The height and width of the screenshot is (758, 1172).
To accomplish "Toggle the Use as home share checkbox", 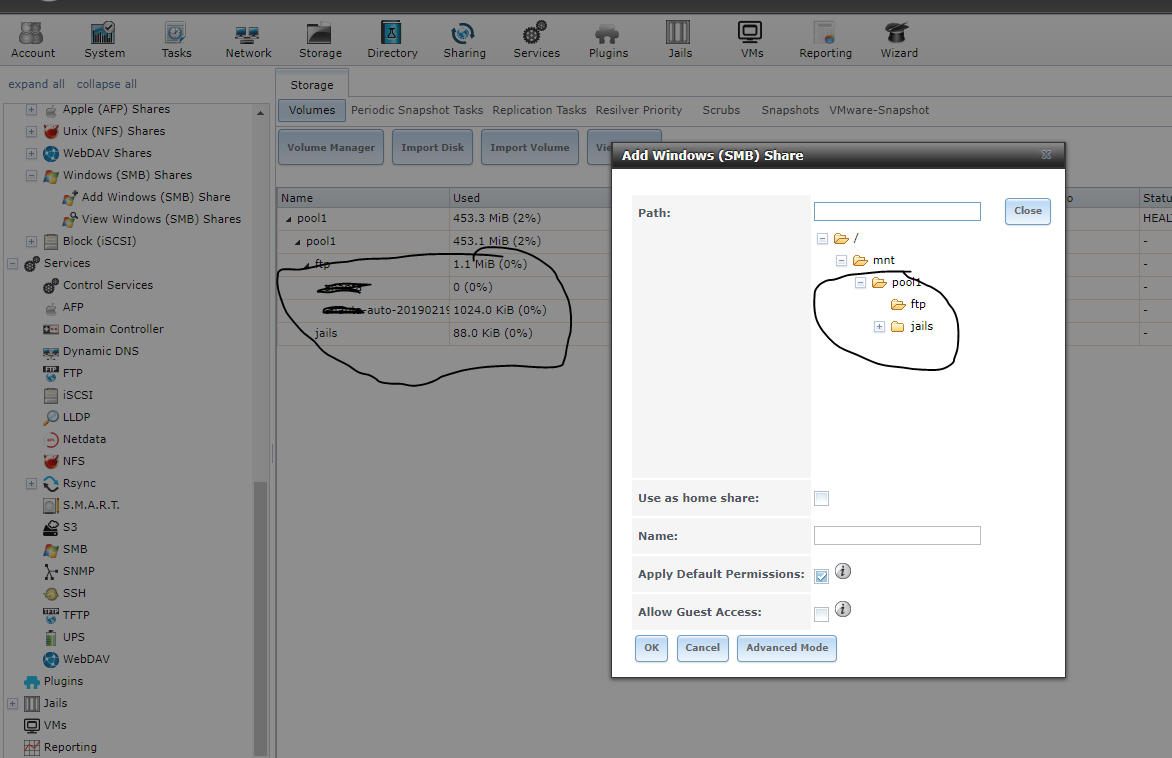I will click(821, 499).
